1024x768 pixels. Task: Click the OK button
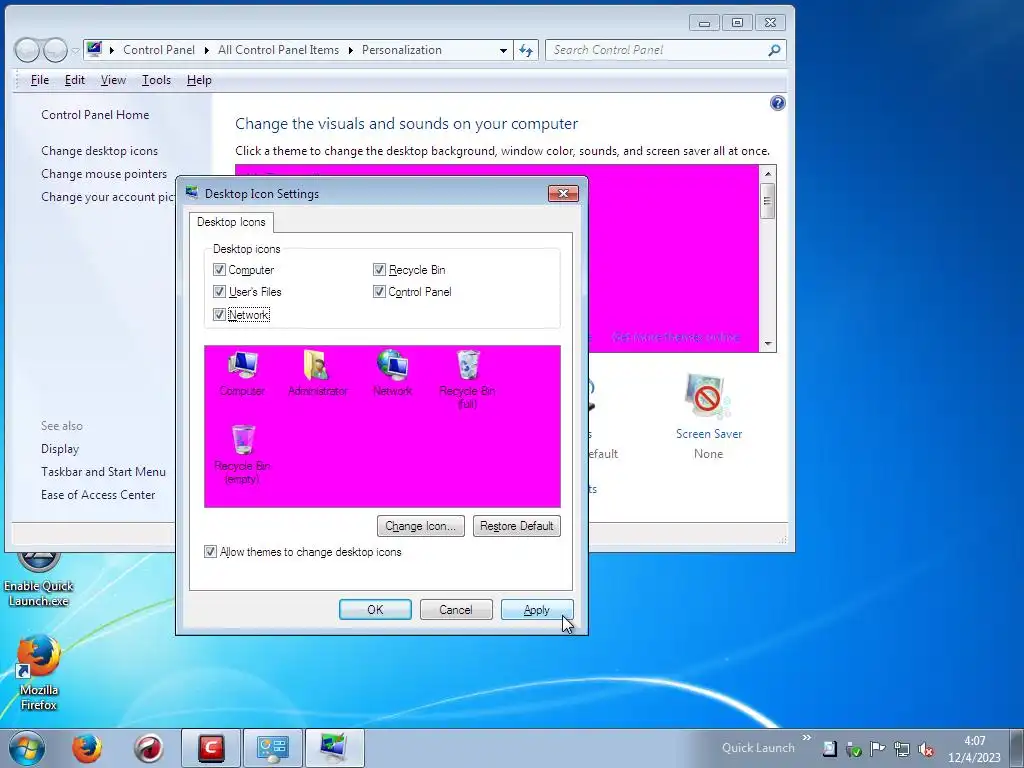[x=376, y=609]
